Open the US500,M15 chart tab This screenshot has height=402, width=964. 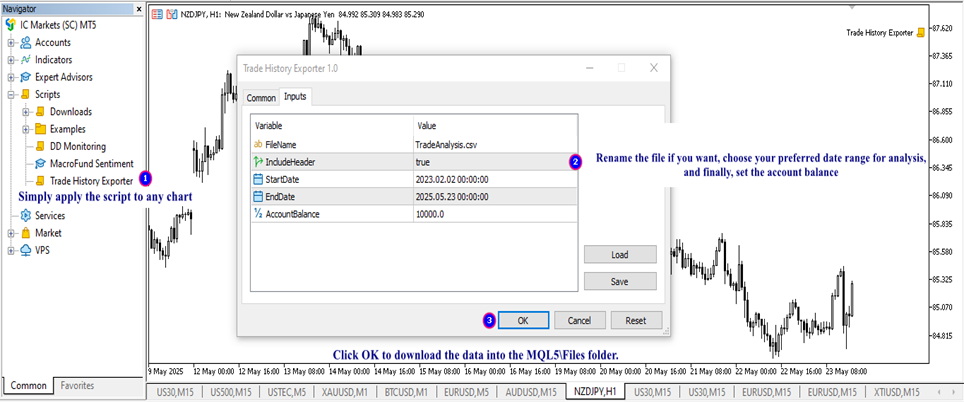pos(232,392)
